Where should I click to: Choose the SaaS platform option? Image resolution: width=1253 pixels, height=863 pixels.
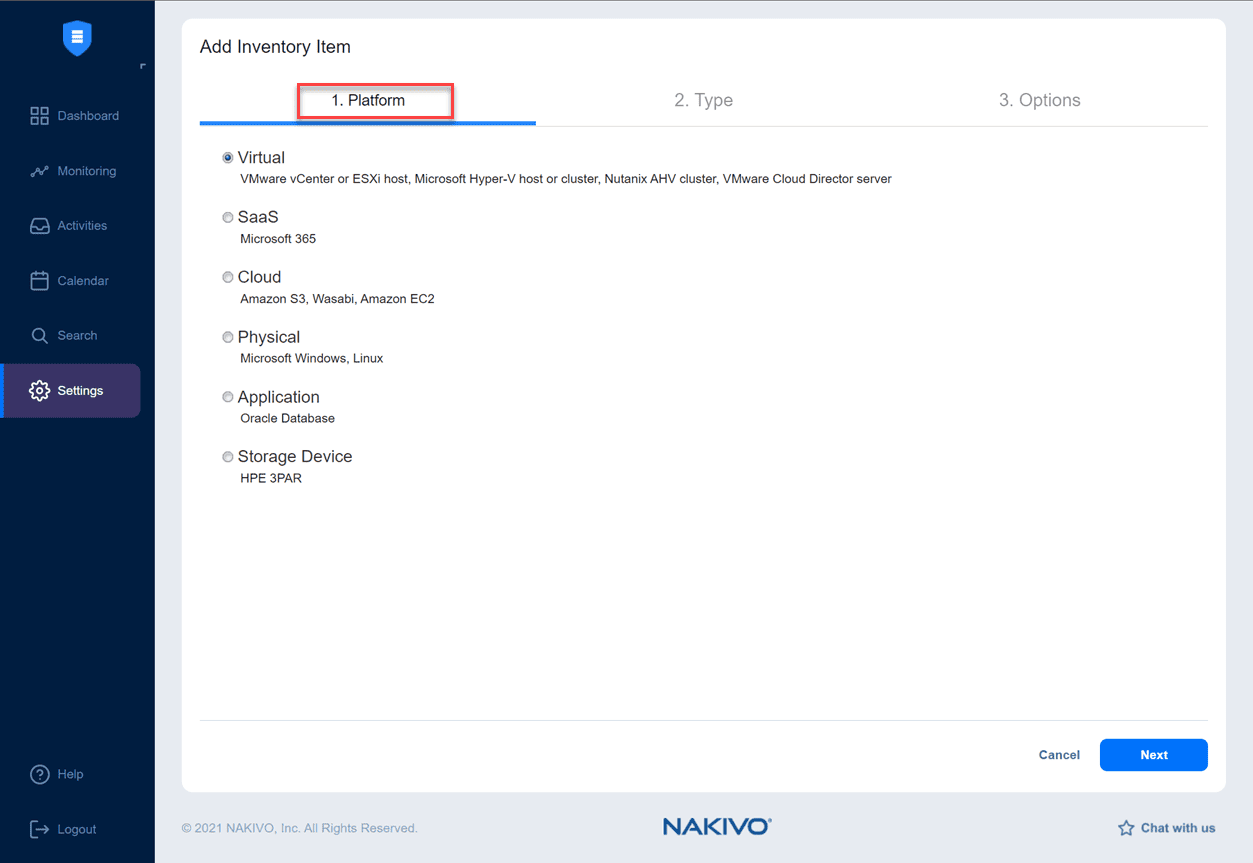pos(228,216)
